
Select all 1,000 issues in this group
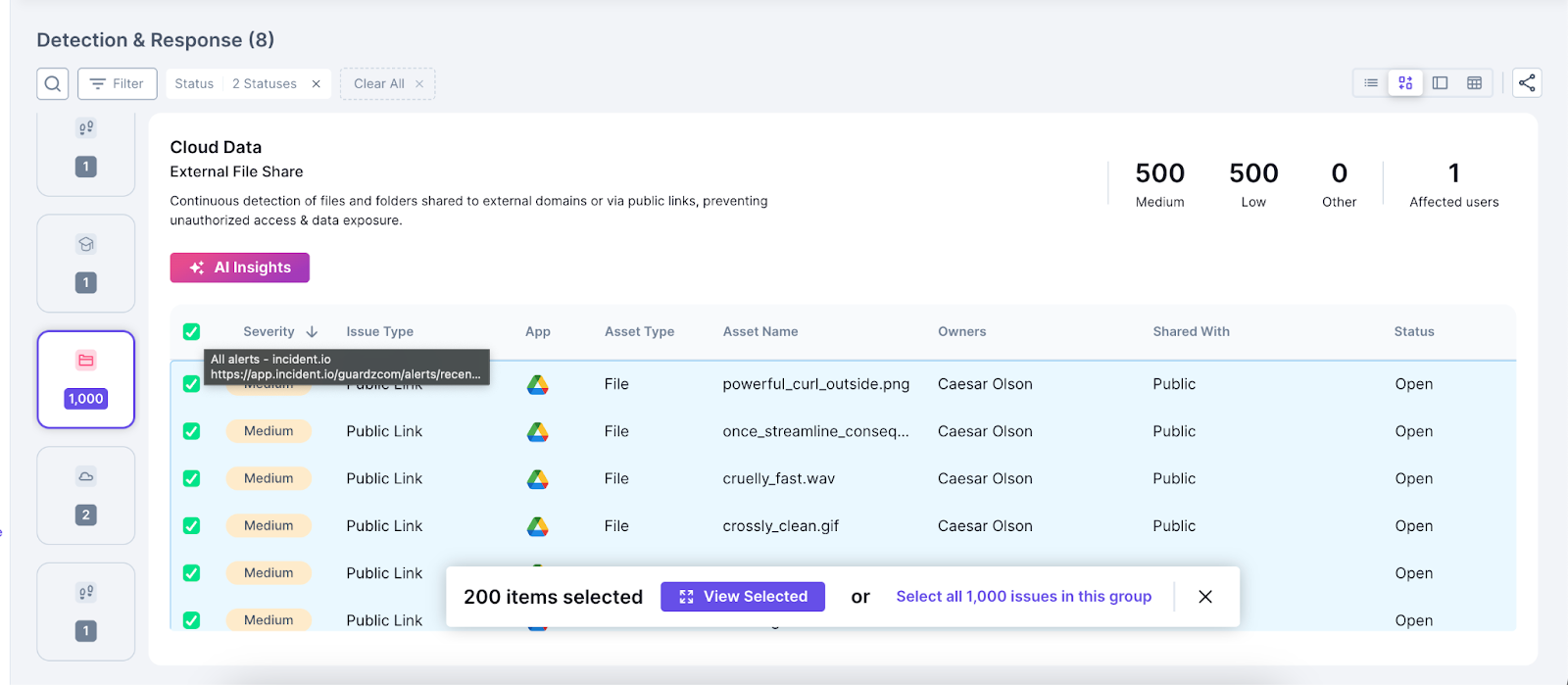[x=1024, y=597]
